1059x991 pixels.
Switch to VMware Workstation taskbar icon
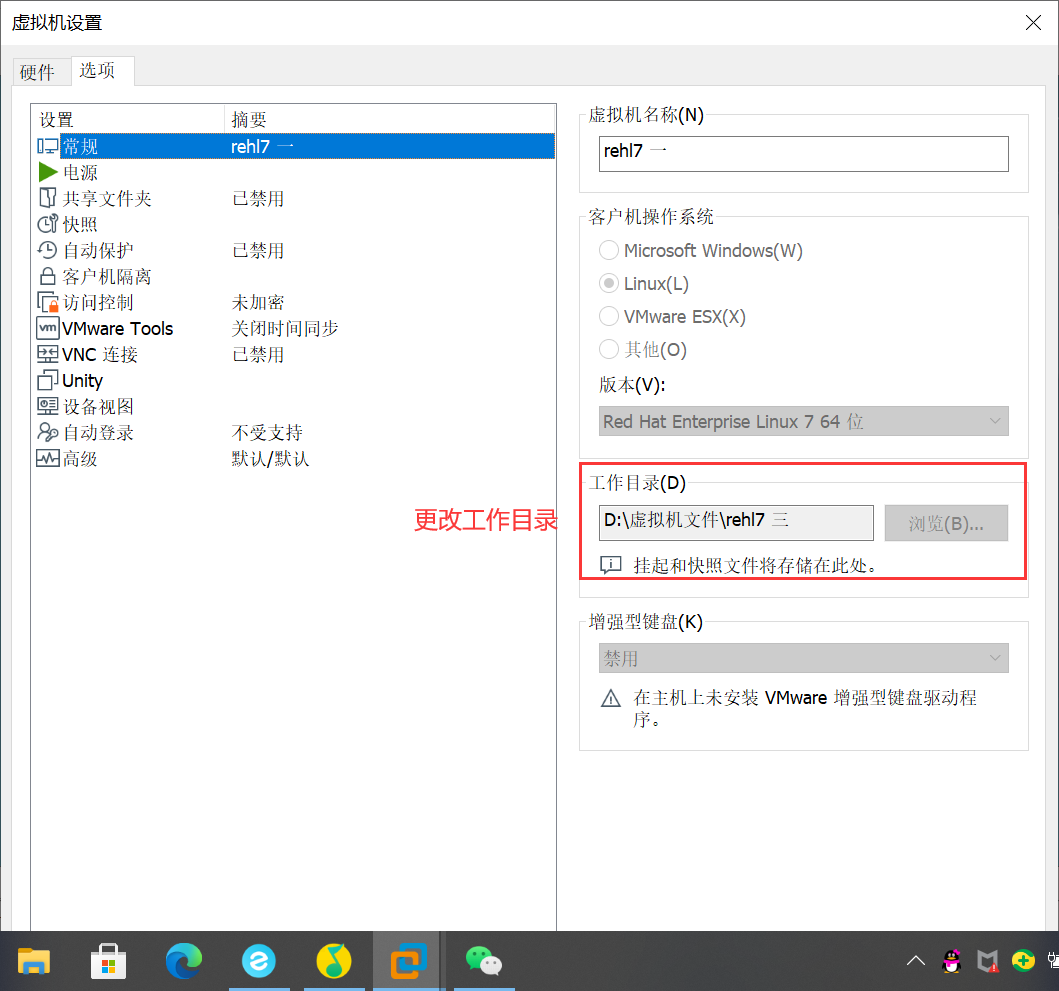click(x=409, y=961)
